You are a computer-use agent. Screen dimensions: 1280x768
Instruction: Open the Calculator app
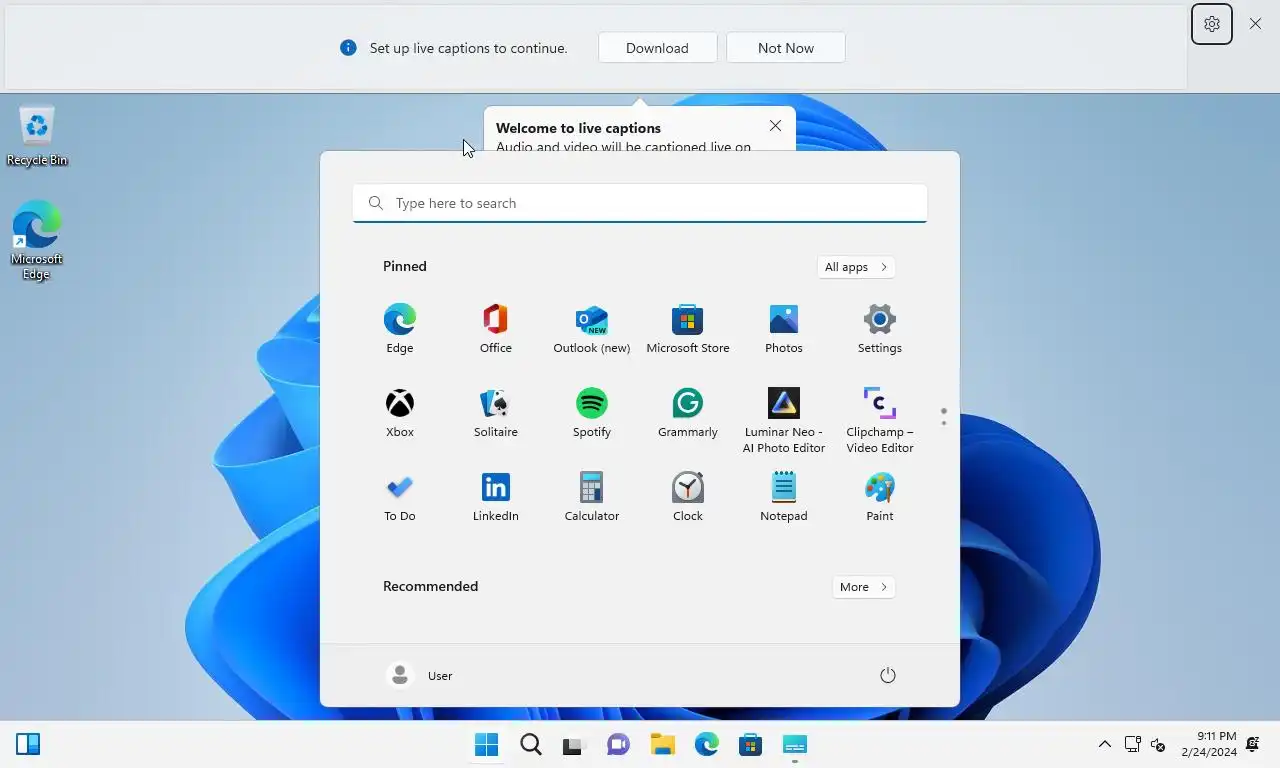(591, 497)
